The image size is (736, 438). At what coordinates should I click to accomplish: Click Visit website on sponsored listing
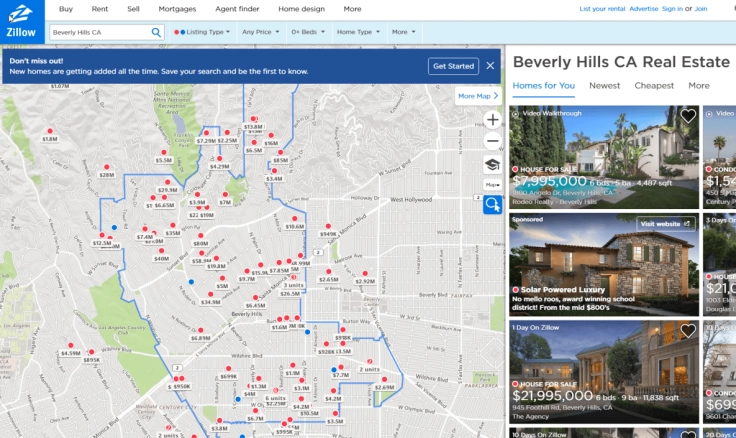[665, 224]
